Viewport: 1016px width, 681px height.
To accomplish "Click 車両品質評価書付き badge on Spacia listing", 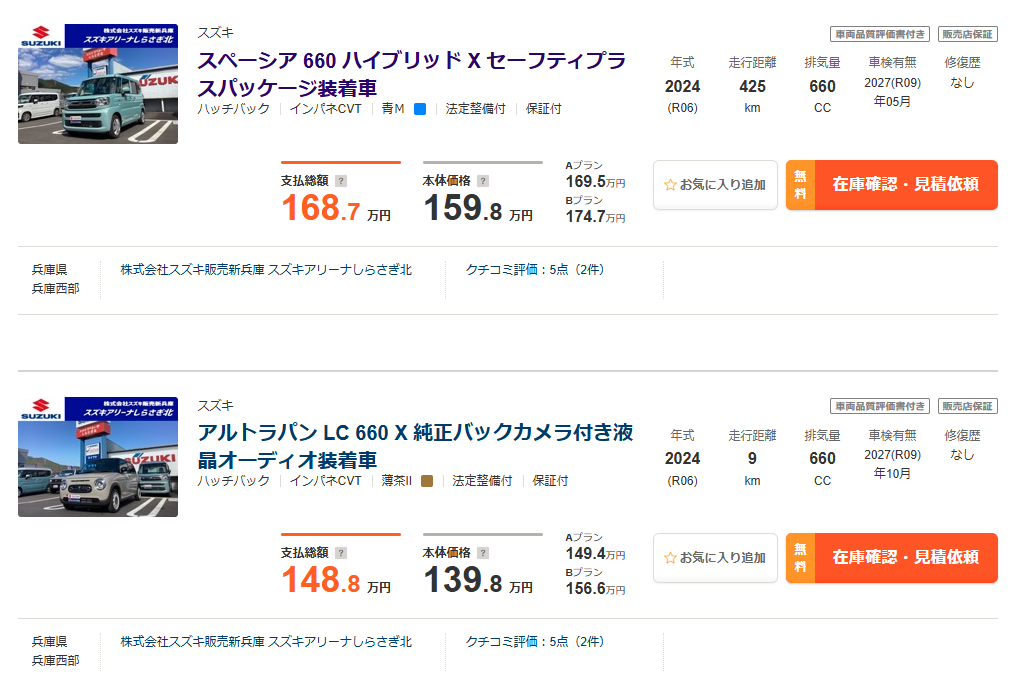I will pos(880,34).
